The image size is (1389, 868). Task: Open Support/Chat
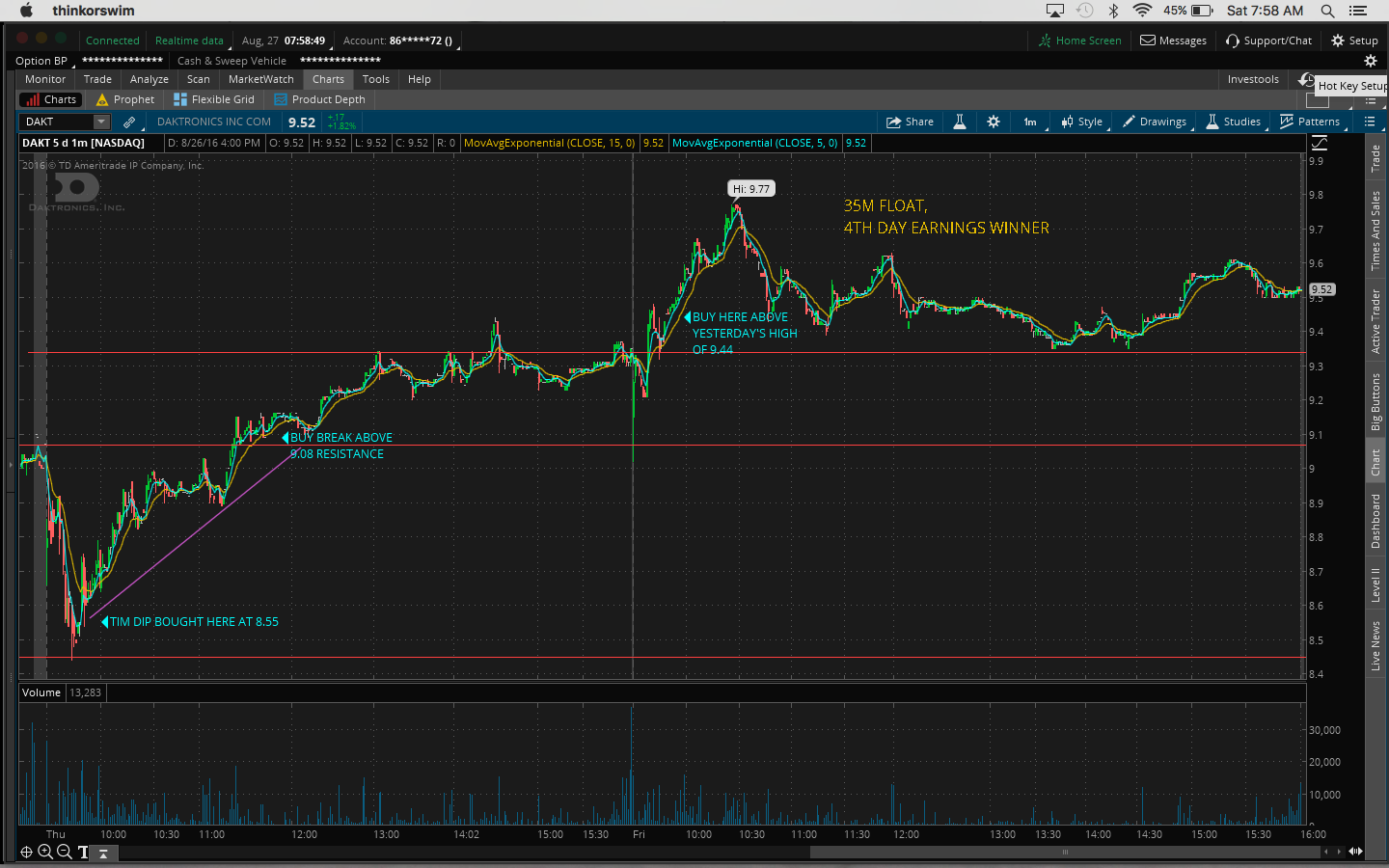point(1268,41)
